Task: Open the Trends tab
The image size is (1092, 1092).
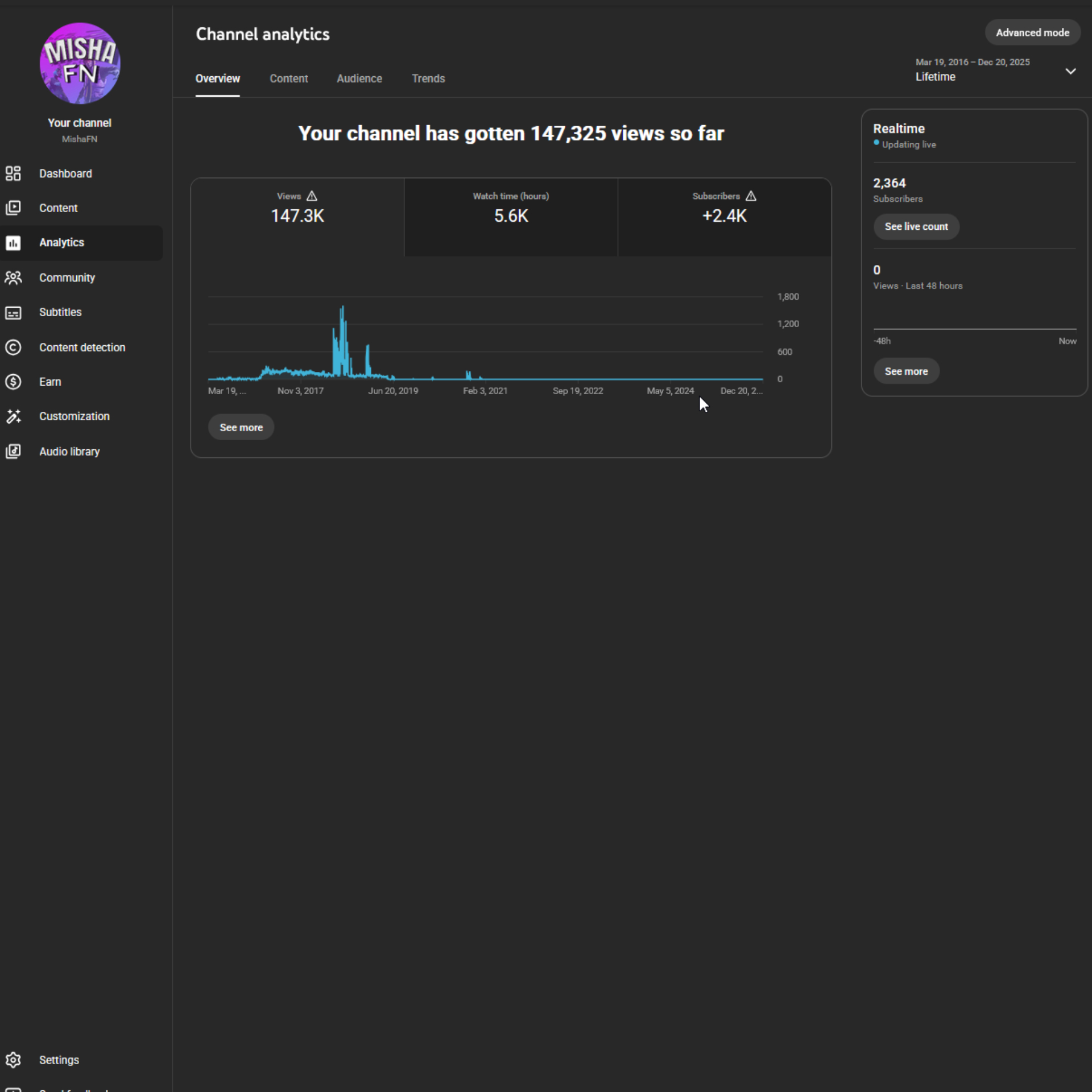Action: [x=428, y=78]
